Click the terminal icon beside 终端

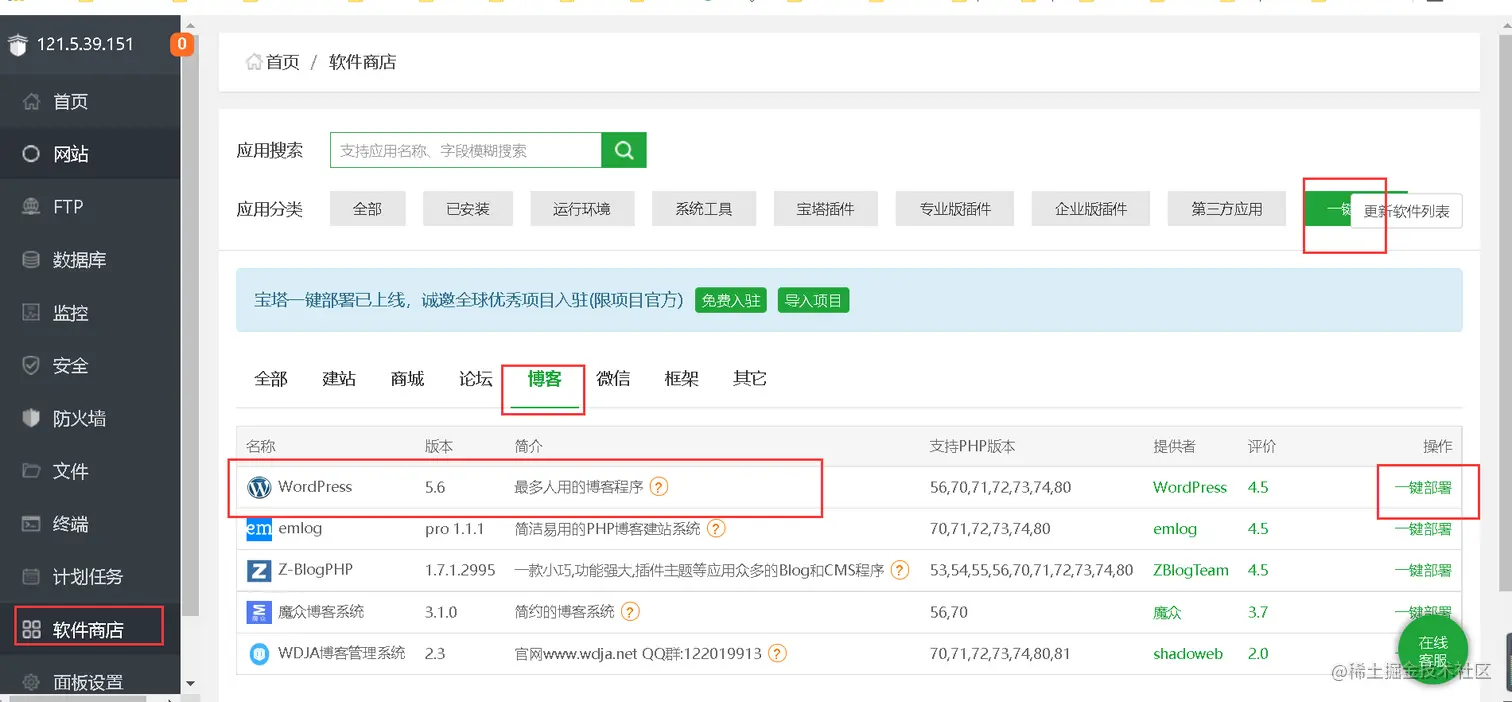[x=32, y=524]
